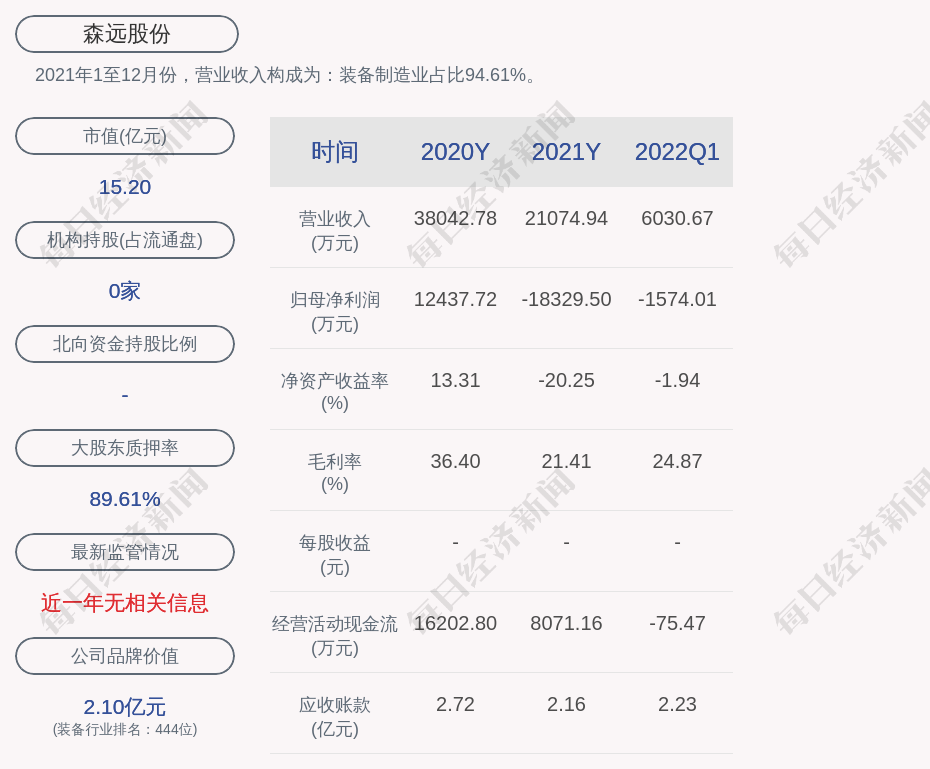The width and height of the screenshot is (930, 769).
Task: Click cash flow value 8071.16
Action: [566, 623]
